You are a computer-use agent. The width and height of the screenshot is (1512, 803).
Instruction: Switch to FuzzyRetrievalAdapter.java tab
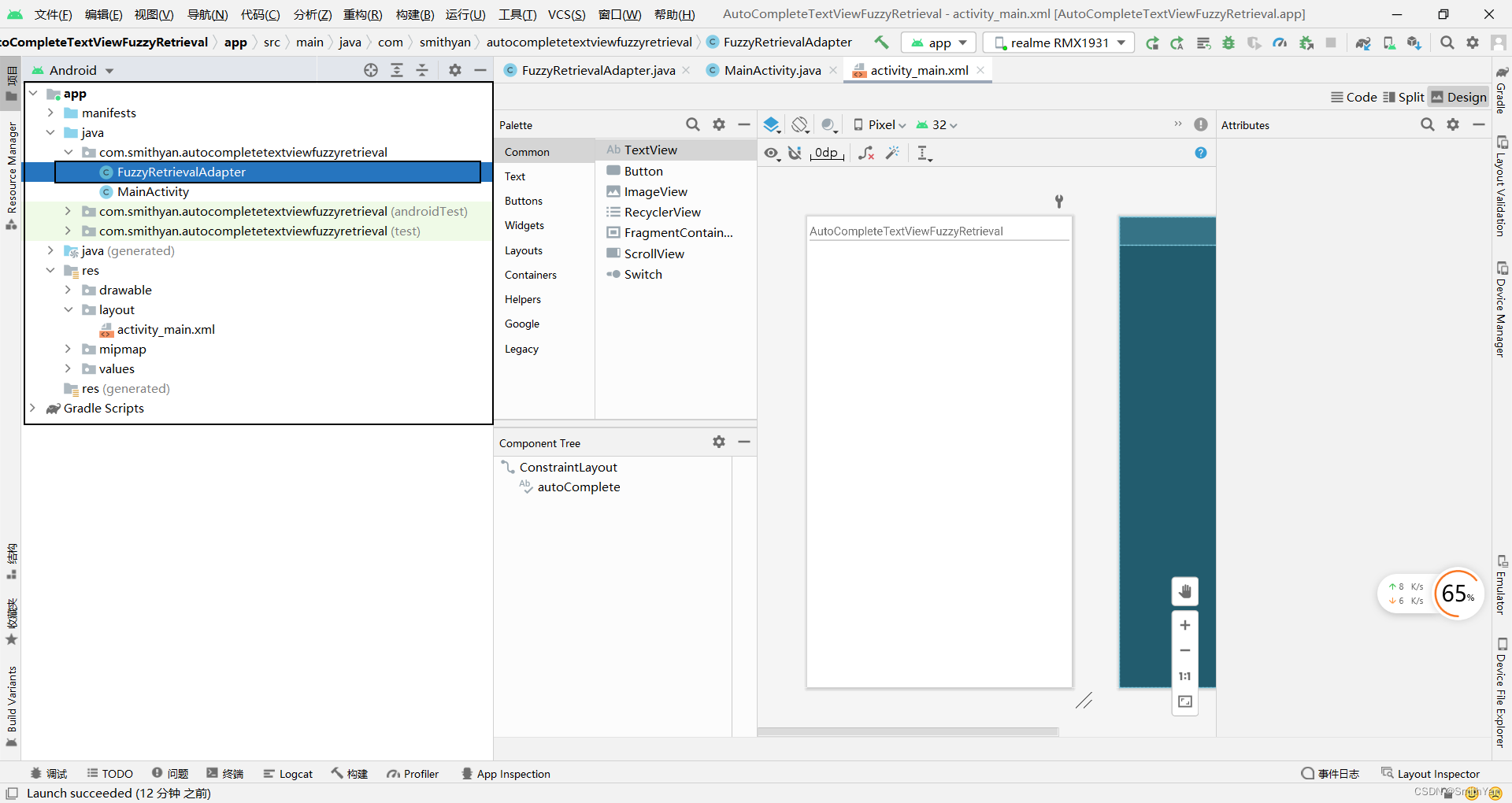[x=598, y=70]
